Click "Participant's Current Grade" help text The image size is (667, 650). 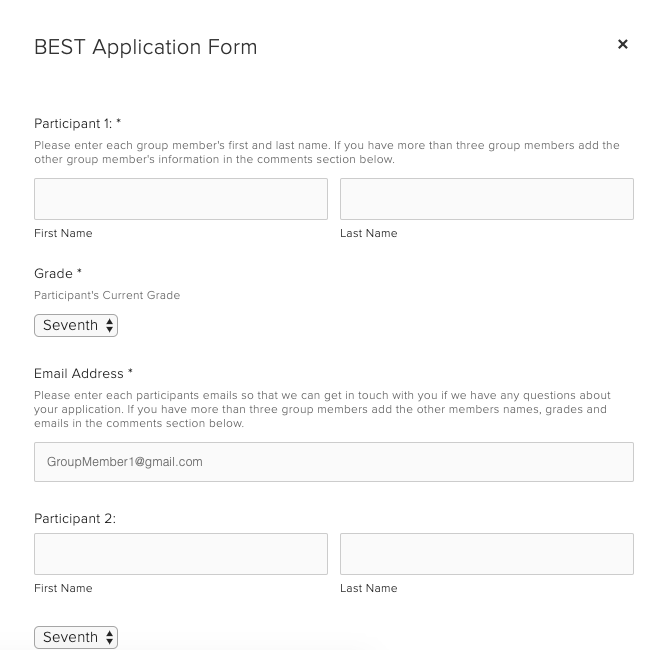[x=107, y=295]
